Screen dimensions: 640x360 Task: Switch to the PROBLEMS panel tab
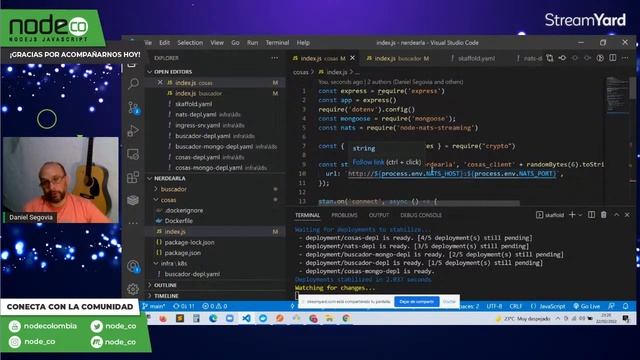[344, 215]
